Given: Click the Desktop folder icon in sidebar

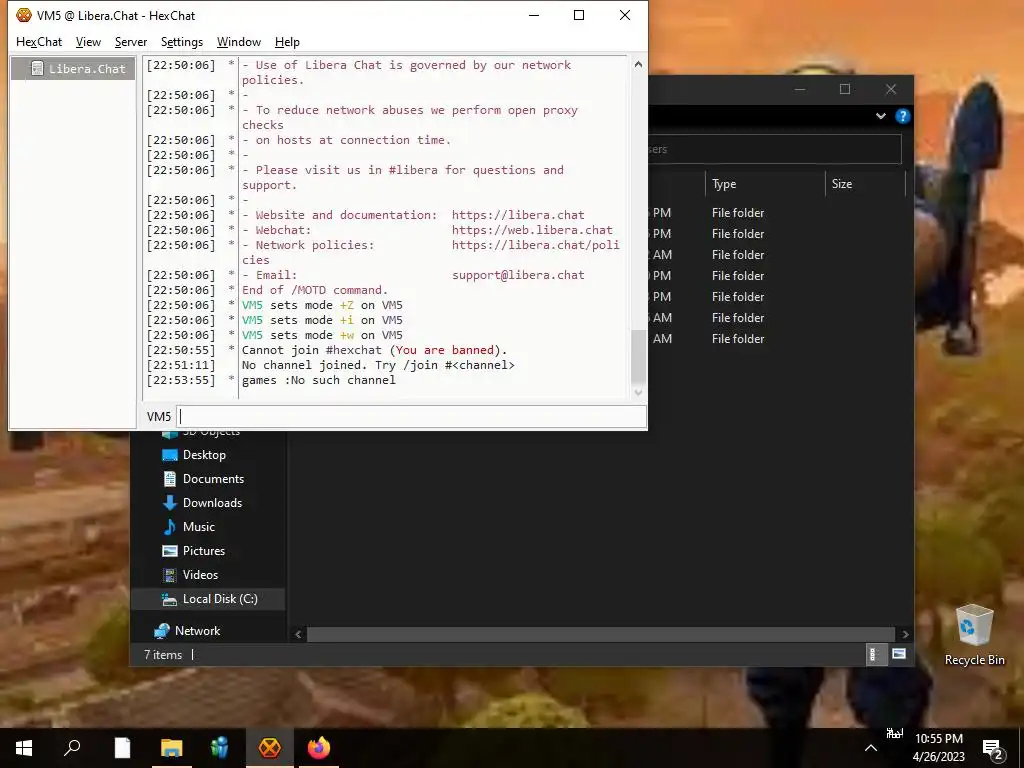Looking at the screenshot, I should [170, 455].
